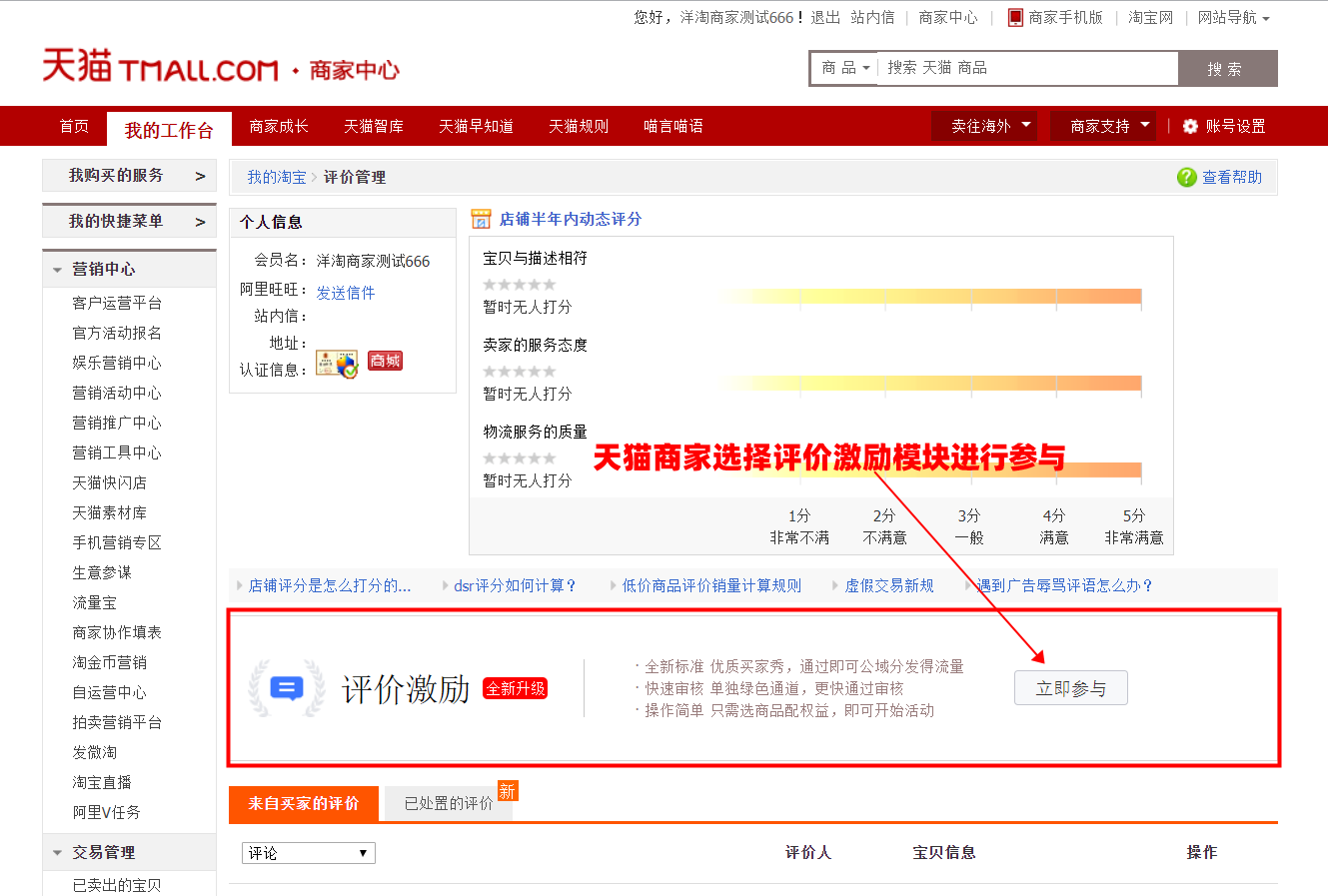Viewport: 1328px width, 896px height.
Task: Click the 天猫 商品 search input field
Action: pos(1027,68)
